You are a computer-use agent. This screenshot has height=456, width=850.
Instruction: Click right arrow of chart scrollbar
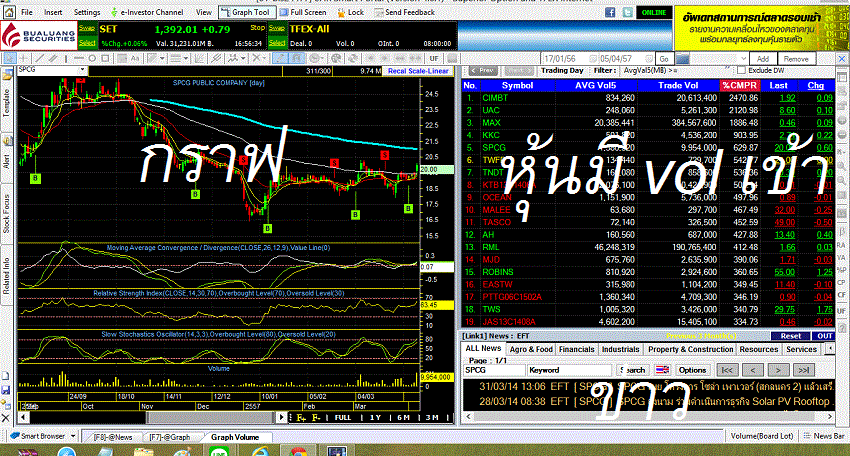click(282, 418)
